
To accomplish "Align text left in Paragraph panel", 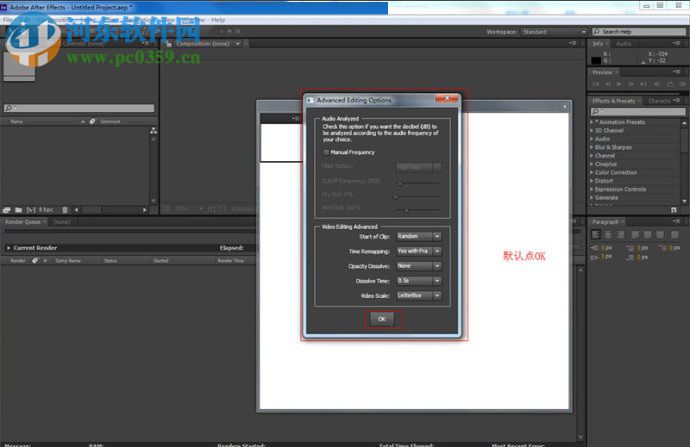I will (595, 234).
